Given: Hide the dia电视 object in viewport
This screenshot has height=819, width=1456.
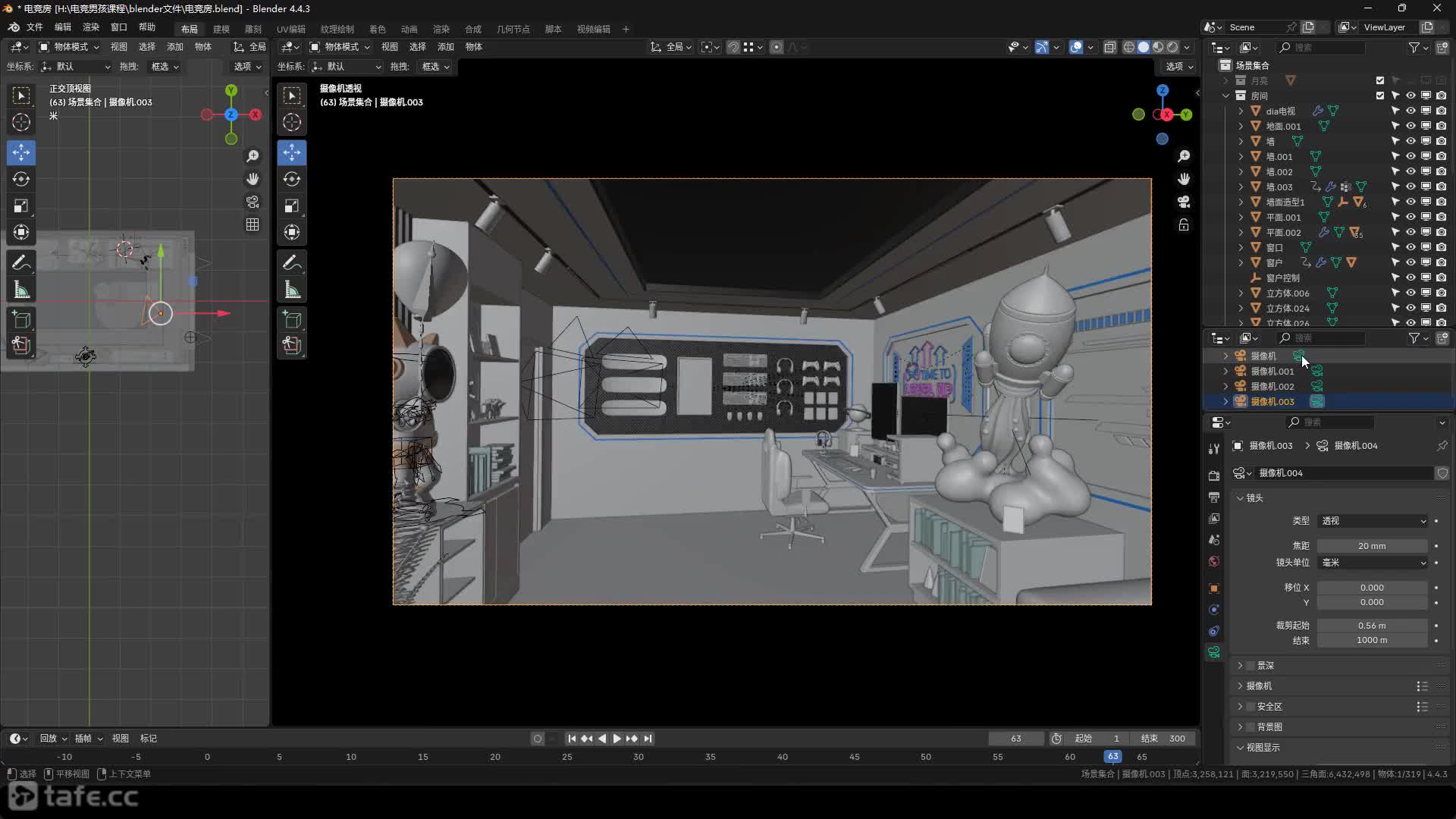Looking at the screenshot, I should pyautogui.click(x=1410, y=111).
